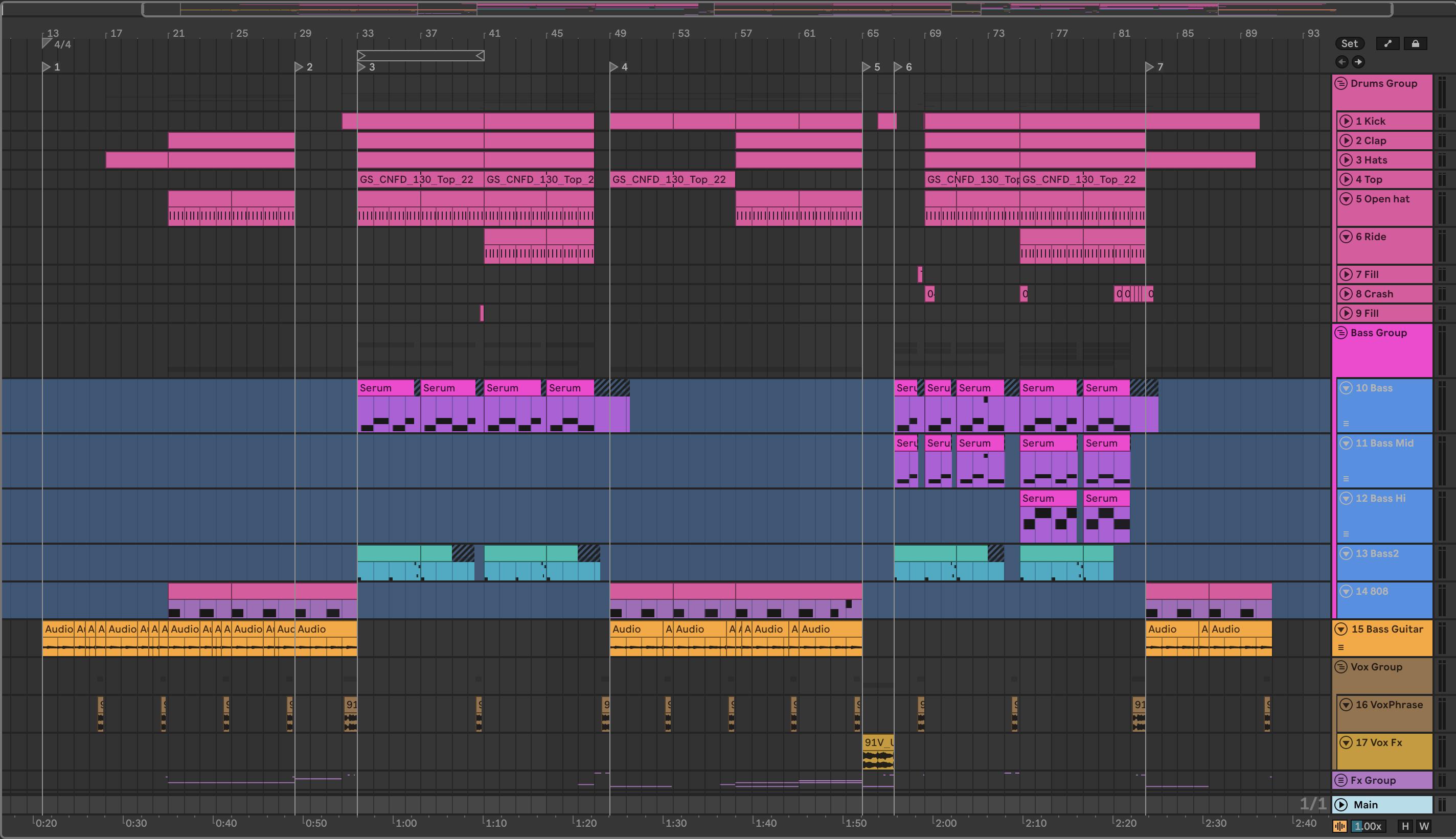Click the Drums Group fold icon
This screenshot has width=1456, height=839.
click(1341, 83)
